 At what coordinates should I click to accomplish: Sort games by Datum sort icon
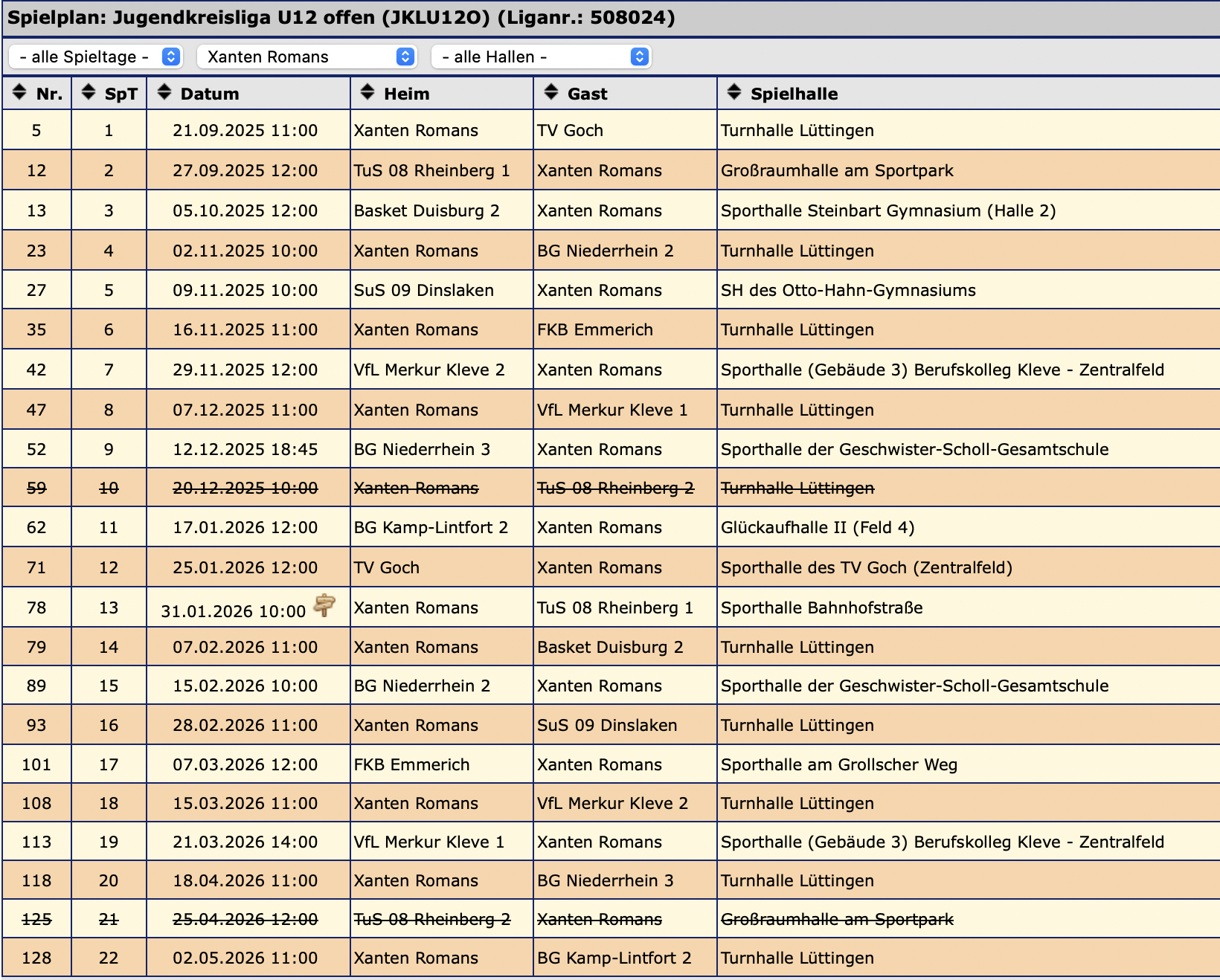coord(164,92)
